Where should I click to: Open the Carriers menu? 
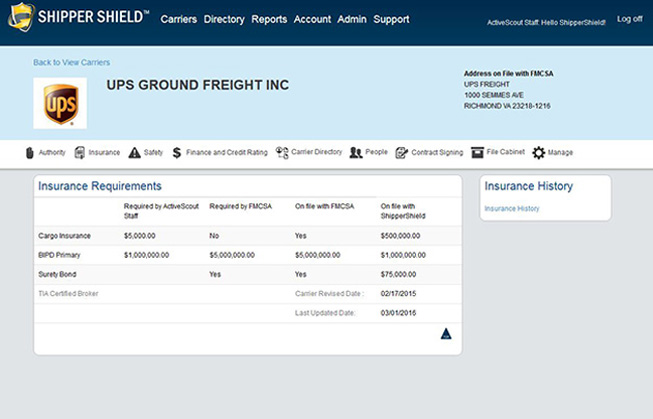pos(179,19)
